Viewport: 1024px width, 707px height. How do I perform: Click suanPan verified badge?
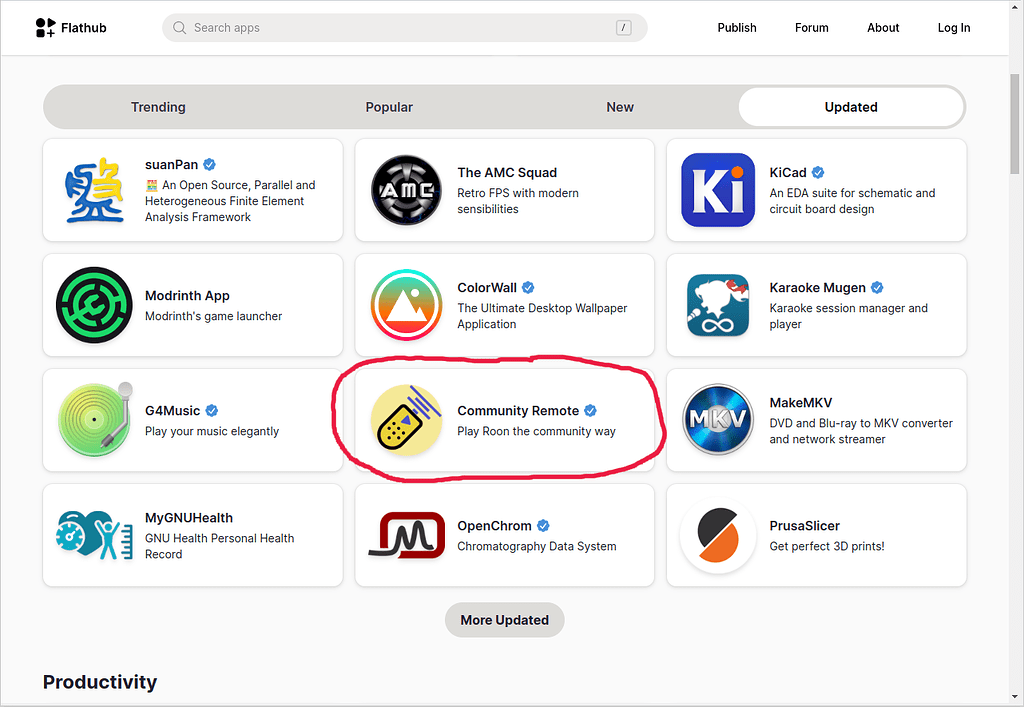pyautogui.click(x=209, y=165)
